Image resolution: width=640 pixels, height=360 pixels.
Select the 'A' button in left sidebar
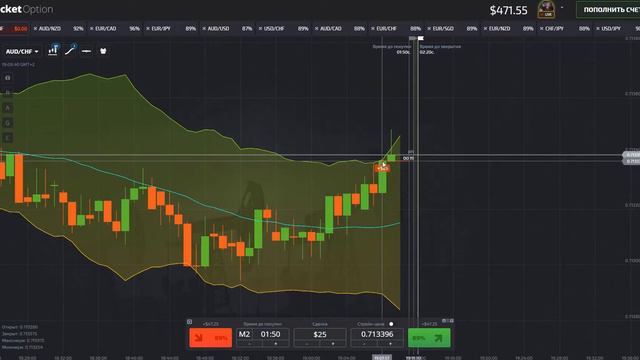coord(8,108)
